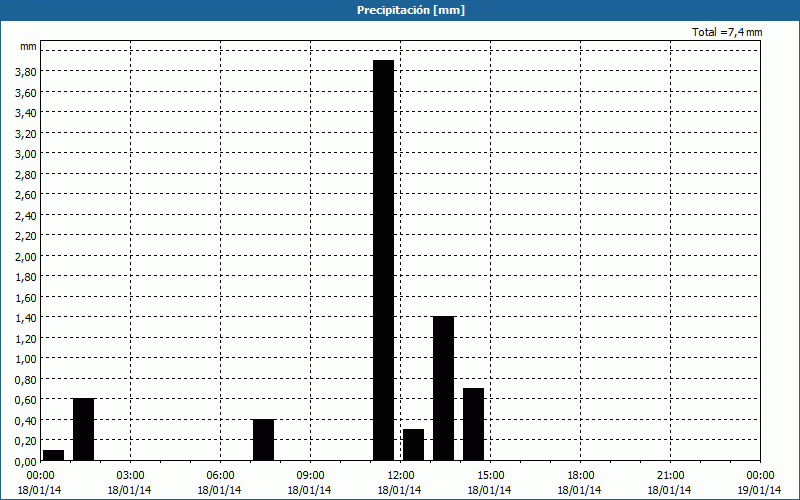Screen dimensions: 800x500
Task: Click the 1,40 y-axis label
Action: tap(26, 317)
